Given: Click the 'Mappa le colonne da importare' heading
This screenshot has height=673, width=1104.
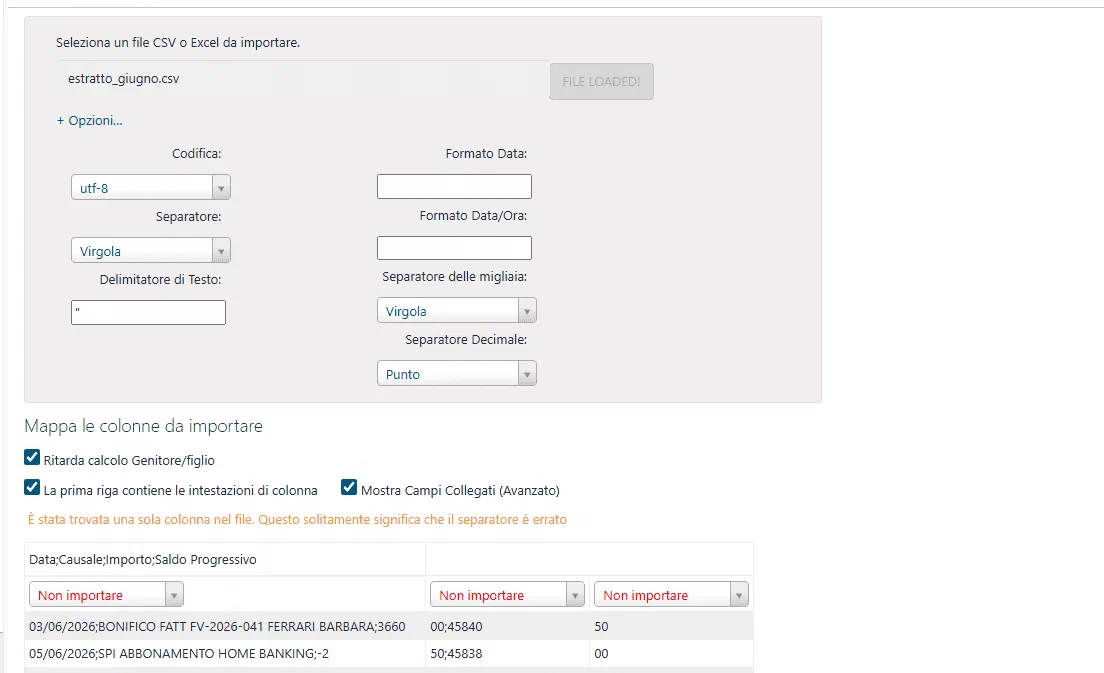Looking at the screenshot, I should tap(144, 426).
